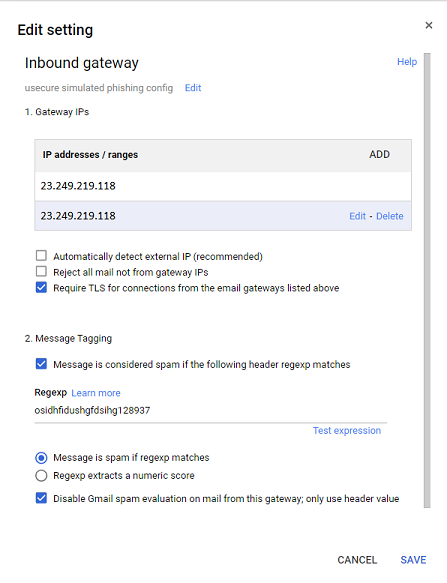Click the CANCEL button
This screenshot has width=447, height=583.
tap(357, 560)
